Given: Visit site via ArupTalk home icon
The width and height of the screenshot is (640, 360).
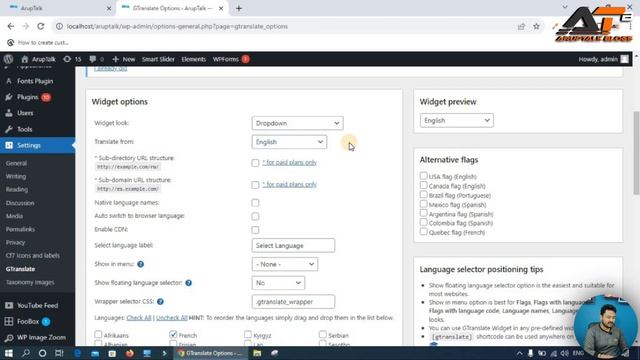Looking at the screenshot, I should [x=38, y=59].
